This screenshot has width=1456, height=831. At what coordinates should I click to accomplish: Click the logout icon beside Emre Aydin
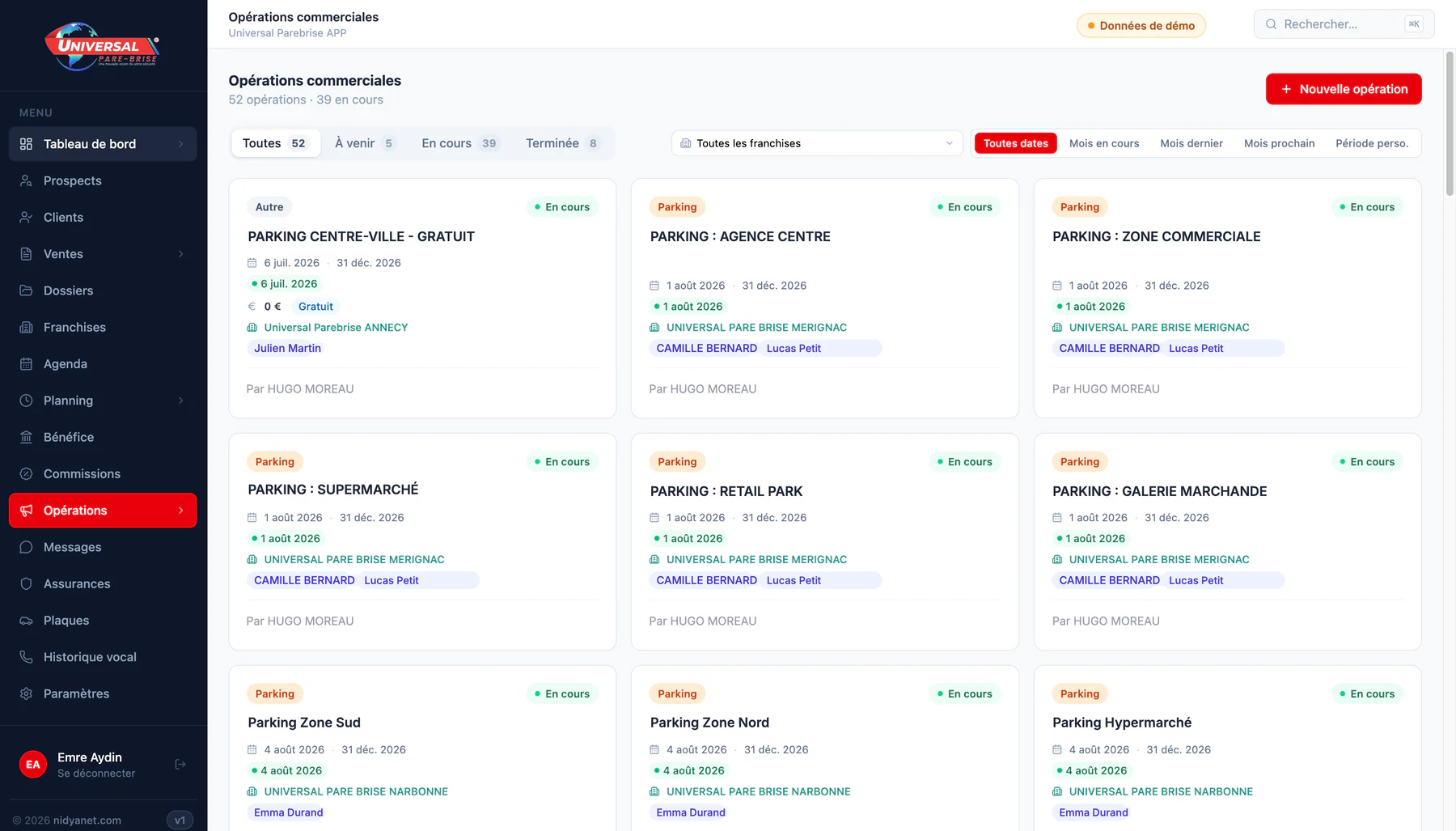tap(180, 764)
